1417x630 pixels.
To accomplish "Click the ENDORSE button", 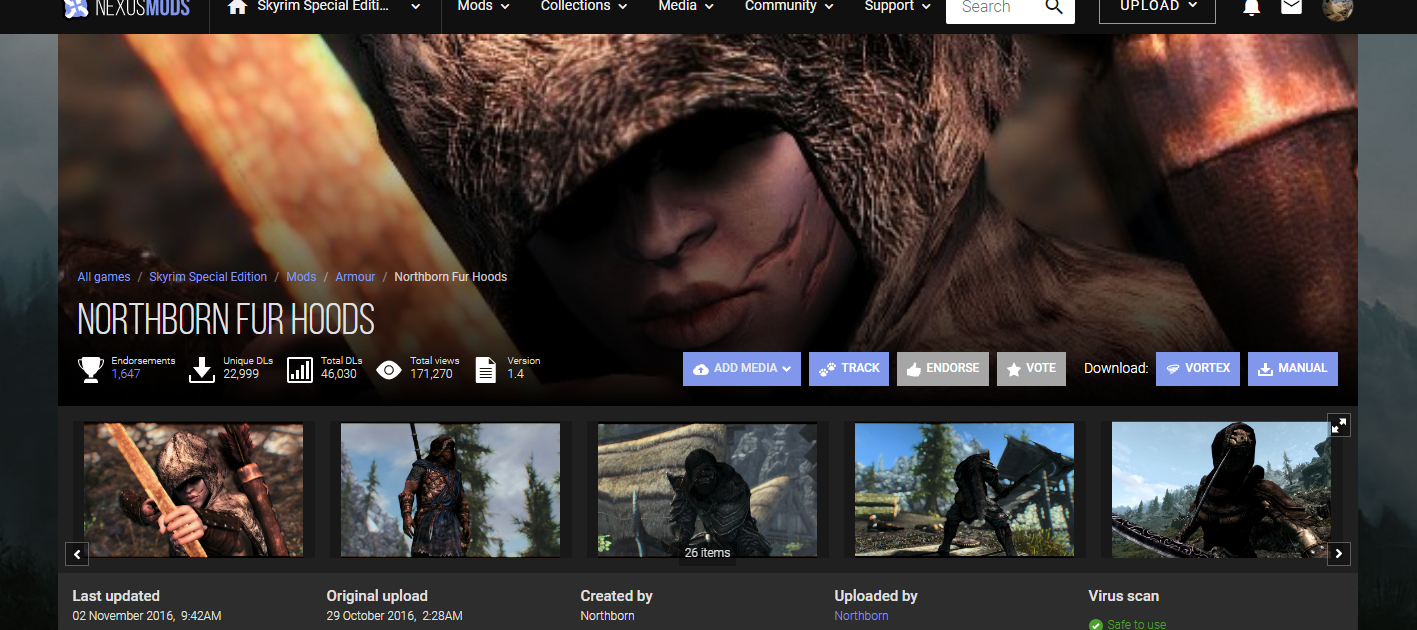I will pos(943,368).
